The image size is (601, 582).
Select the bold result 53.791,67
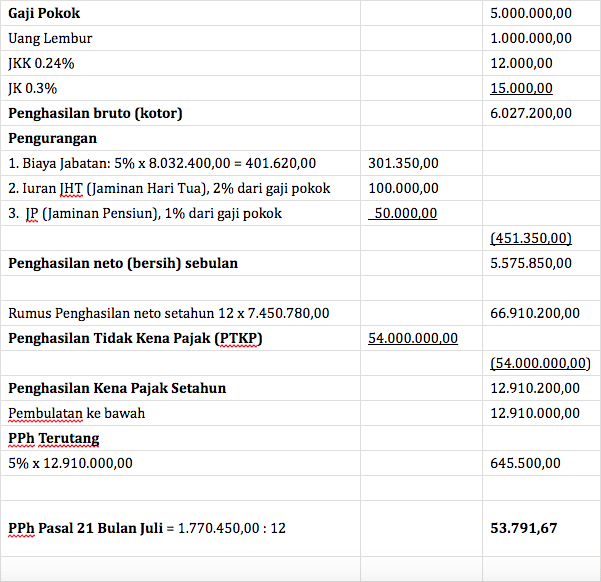click(x=524, y=528)
